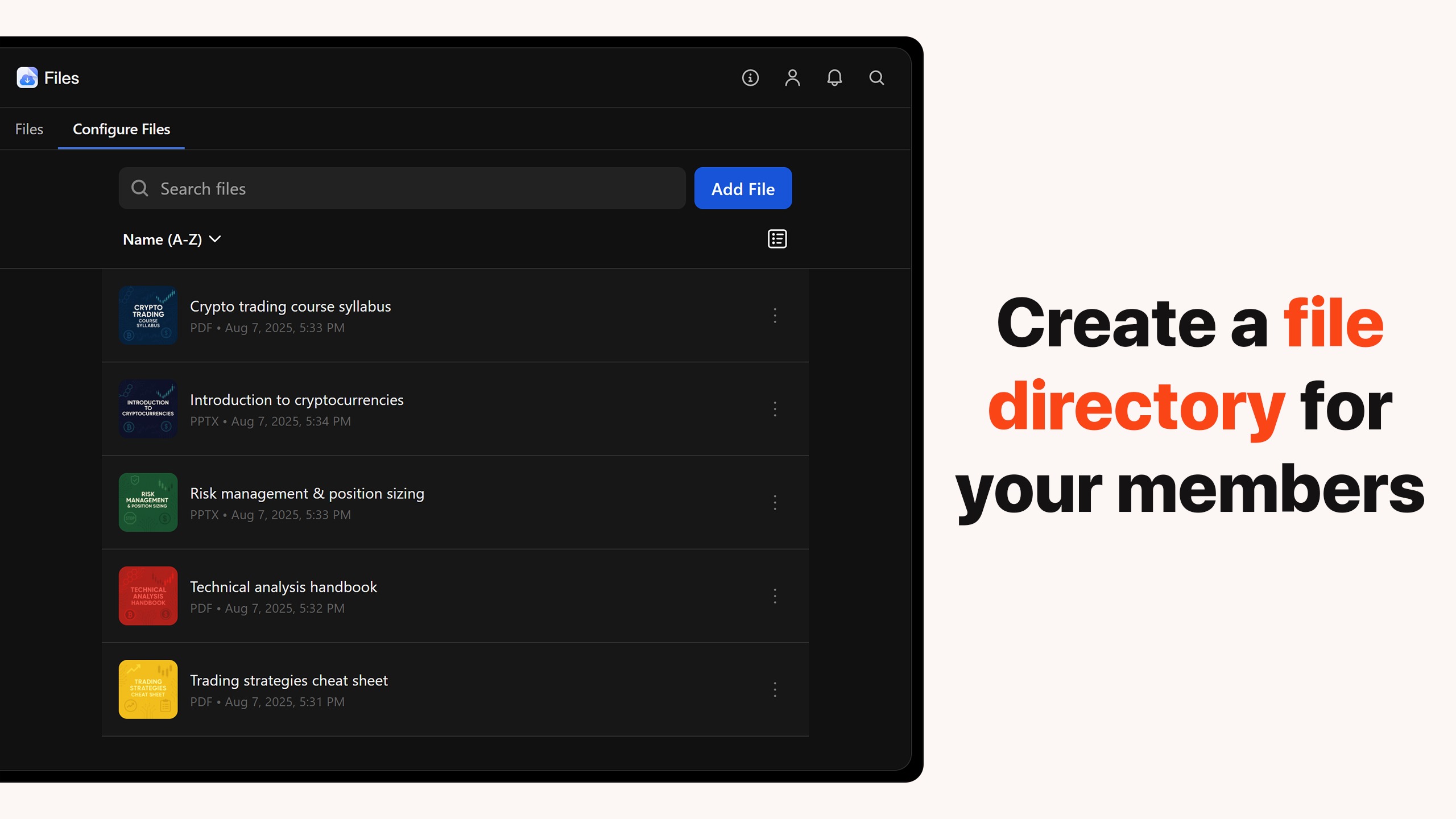Click the header search magnifier icon

pos(876,78)
